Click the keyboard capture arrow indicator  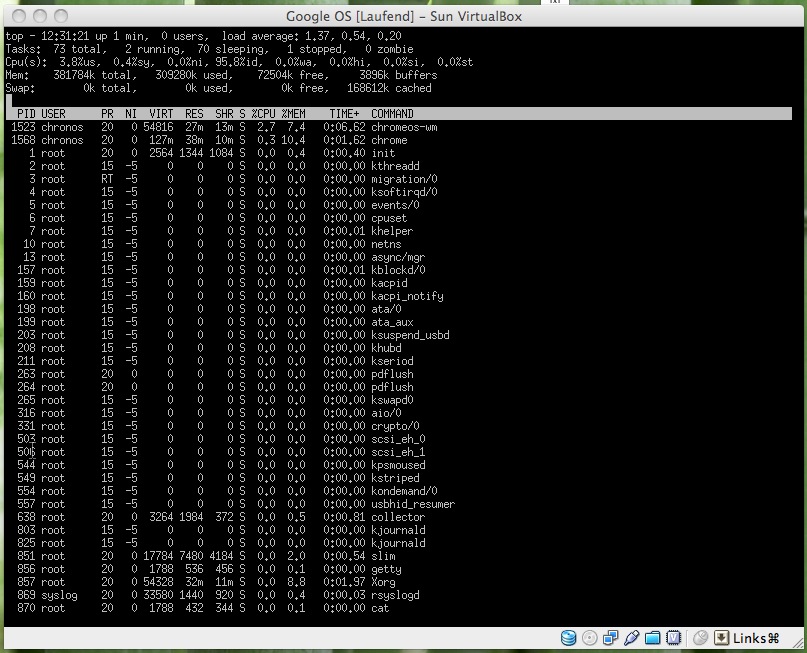721,638
